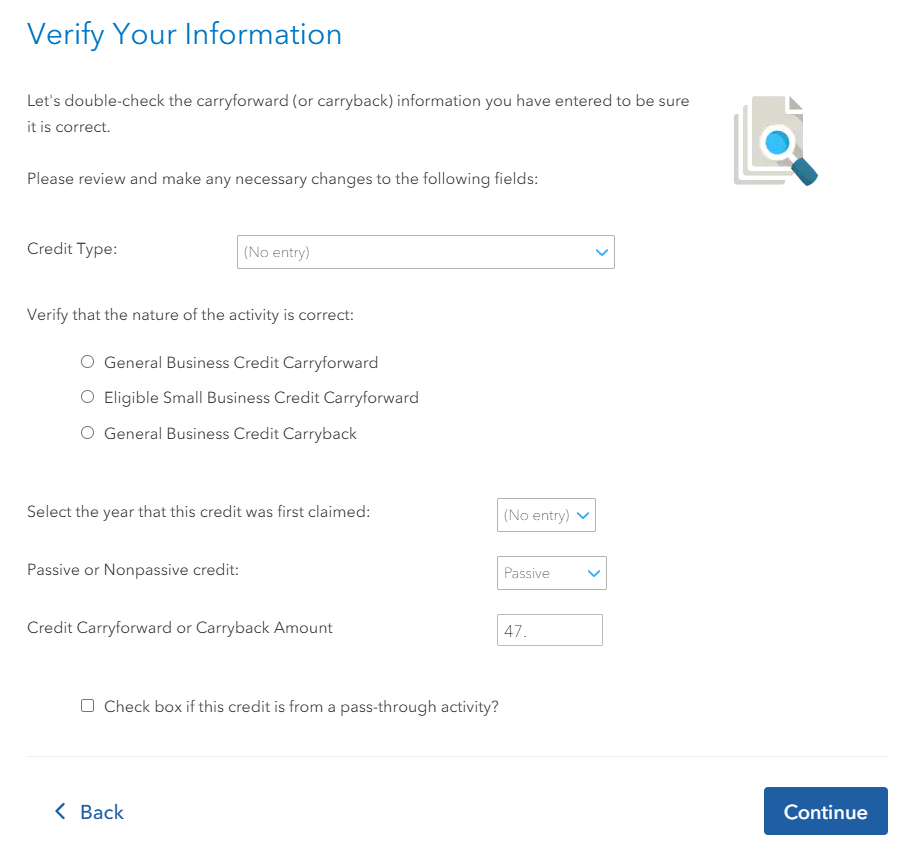
Task: Select General Business Credit Carryback radio option
Action: [88, 433]
